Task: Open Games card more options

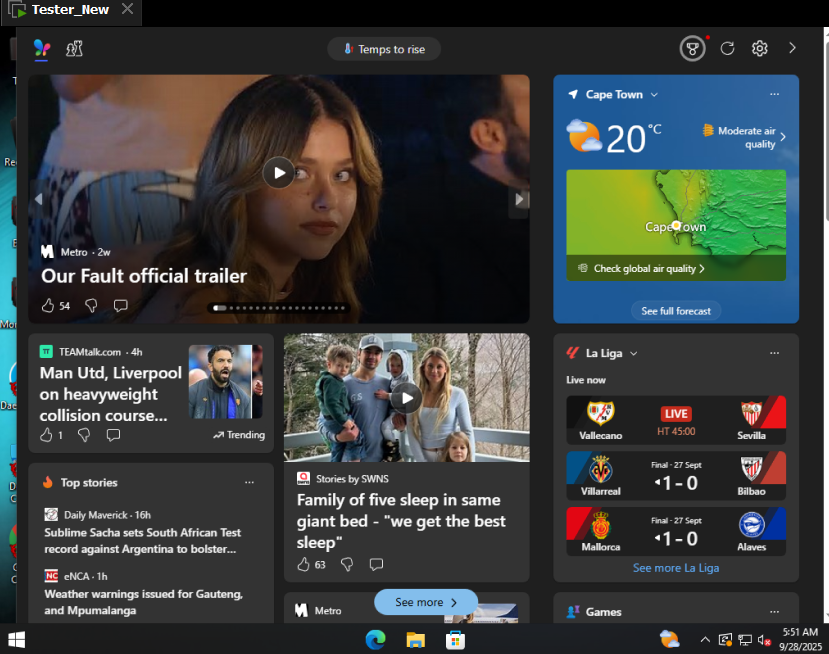Action: coord(775,612)
